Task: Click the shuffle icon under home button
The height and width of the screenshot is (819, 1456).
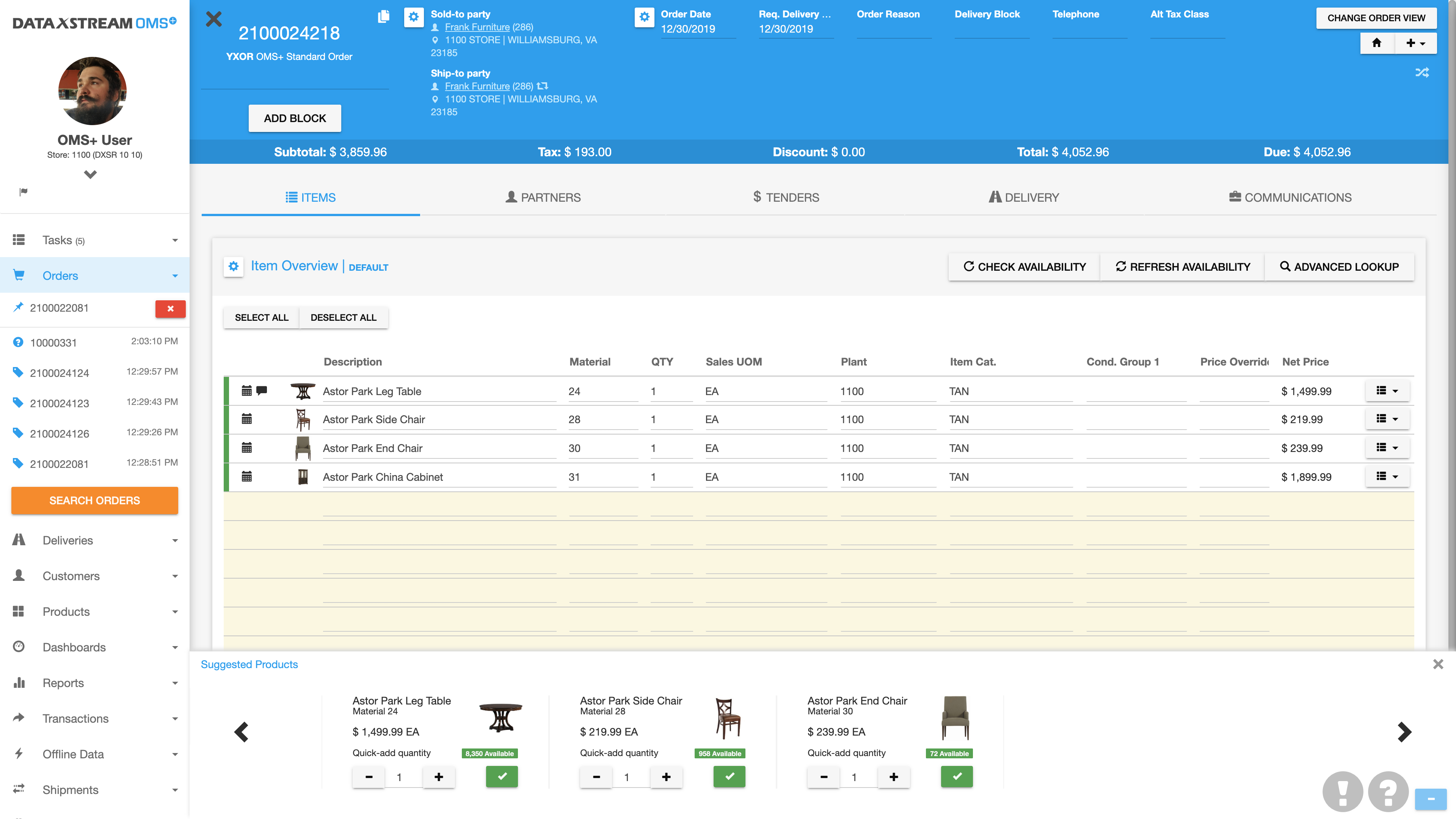Action: tap(1421, 72)
